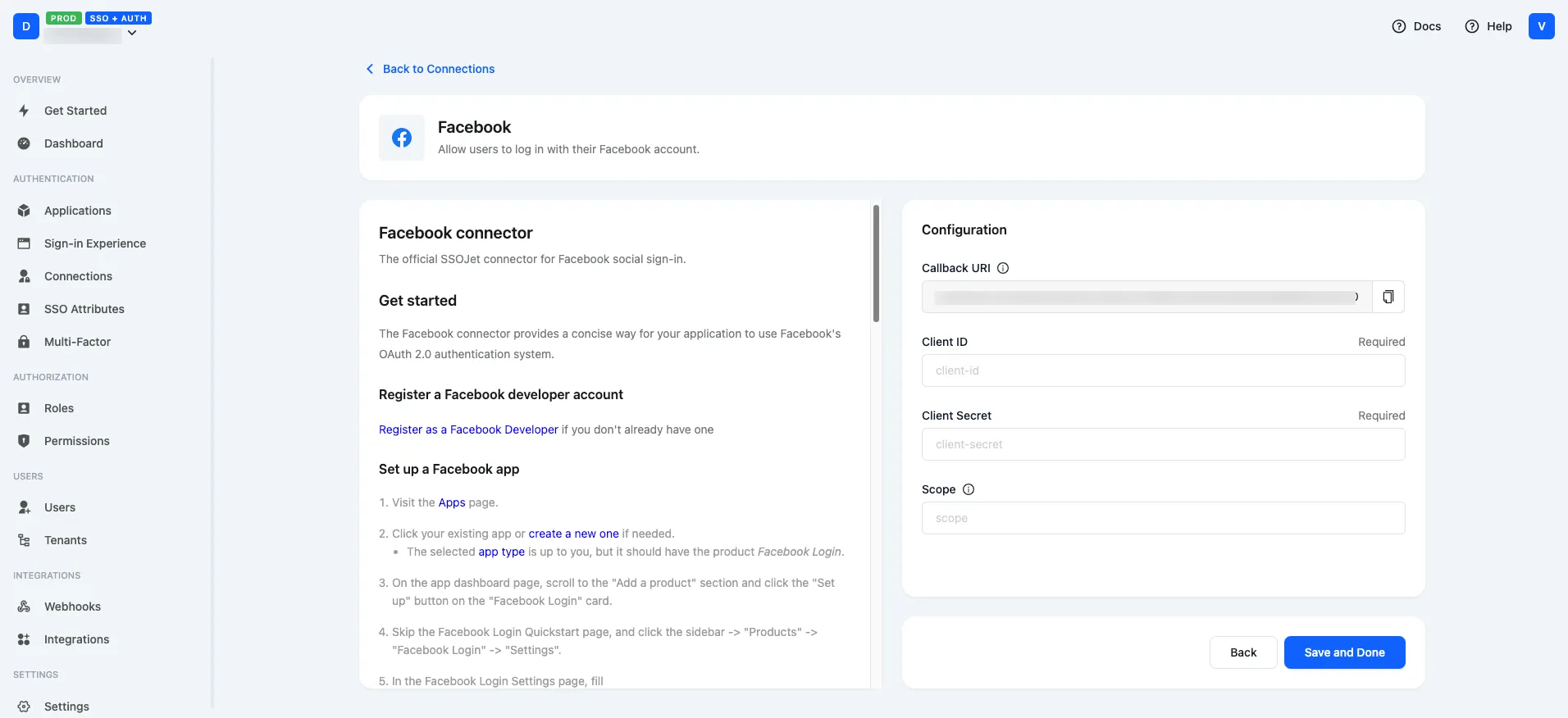Copy the Callback URI

[1388, 296]
